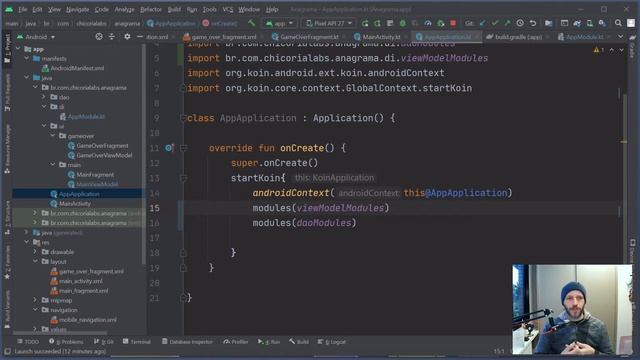Click Collapse All icon in Project panel

click(x=111, y=37)
